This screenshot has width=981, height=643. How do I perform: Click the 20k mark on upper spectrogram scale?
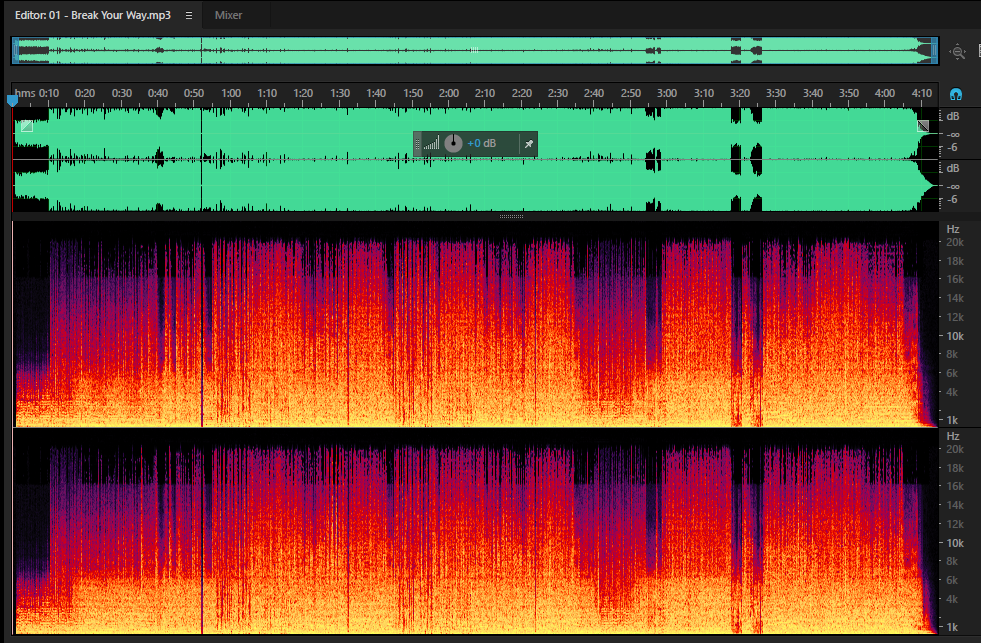point(955,243)
